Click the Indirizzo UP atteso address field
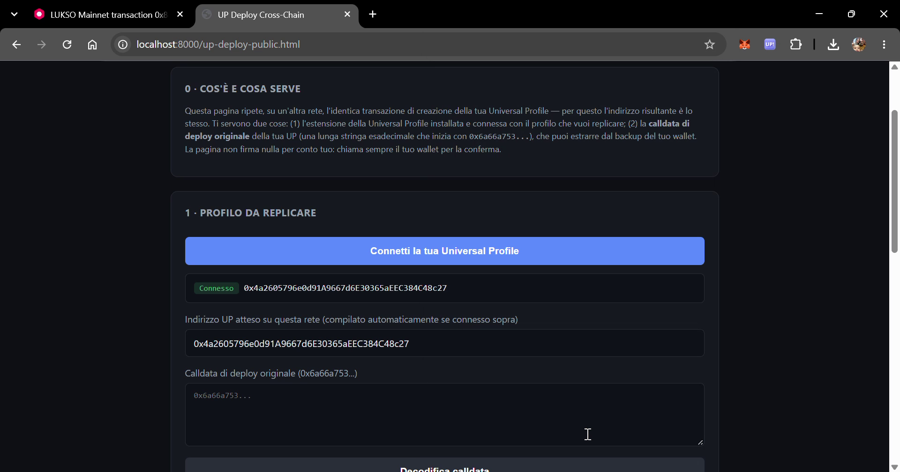 click(444, 343)
